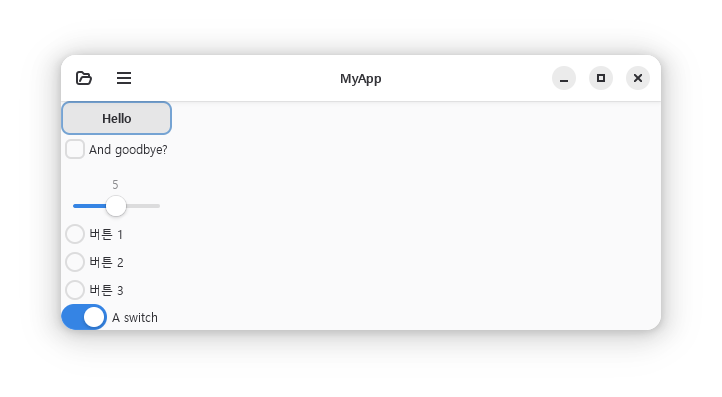Click the "버튼 3" label text
This screenshot has width=722, height=397.
point(106,291)
